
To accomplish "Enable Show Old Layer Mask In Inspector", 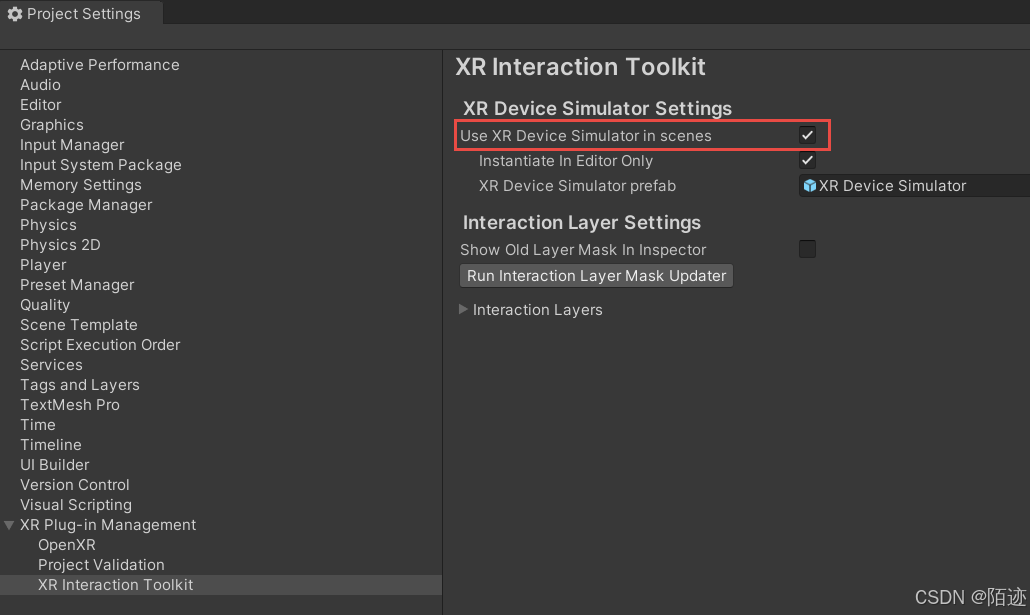I will [x=807, y=249].
